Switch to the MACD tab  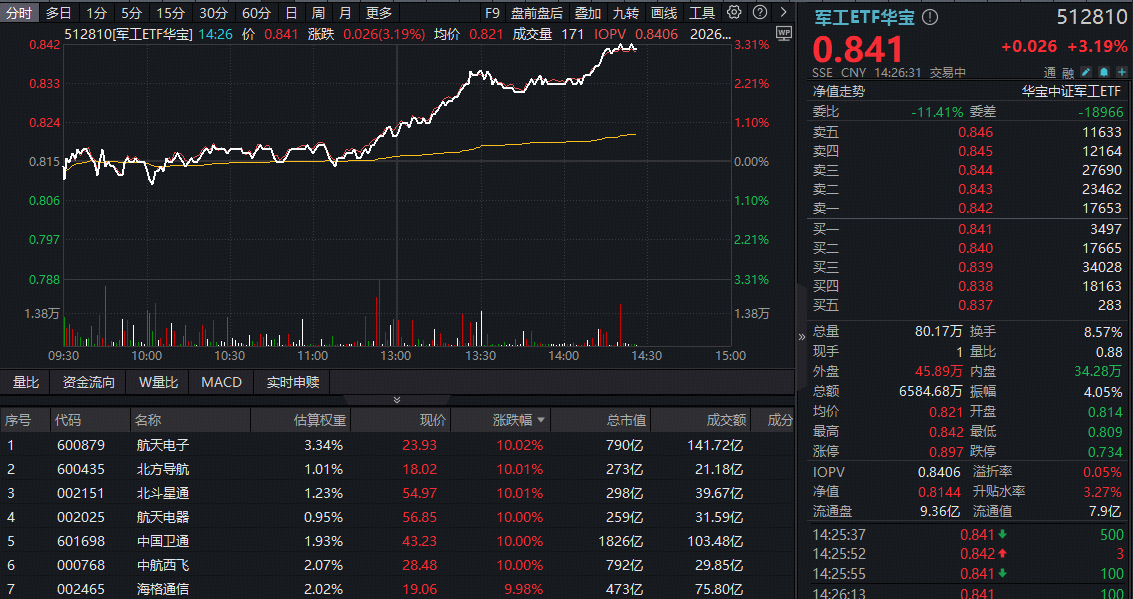point(219,381)
